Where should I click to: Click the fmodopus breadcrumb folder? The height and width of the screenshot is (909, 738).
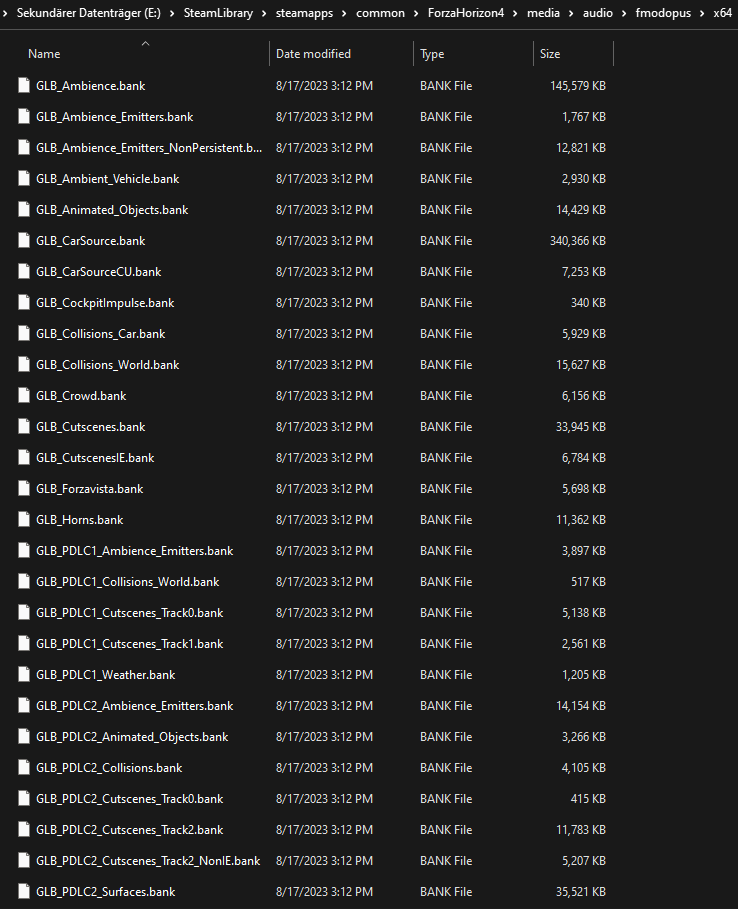tap(663, 13)
